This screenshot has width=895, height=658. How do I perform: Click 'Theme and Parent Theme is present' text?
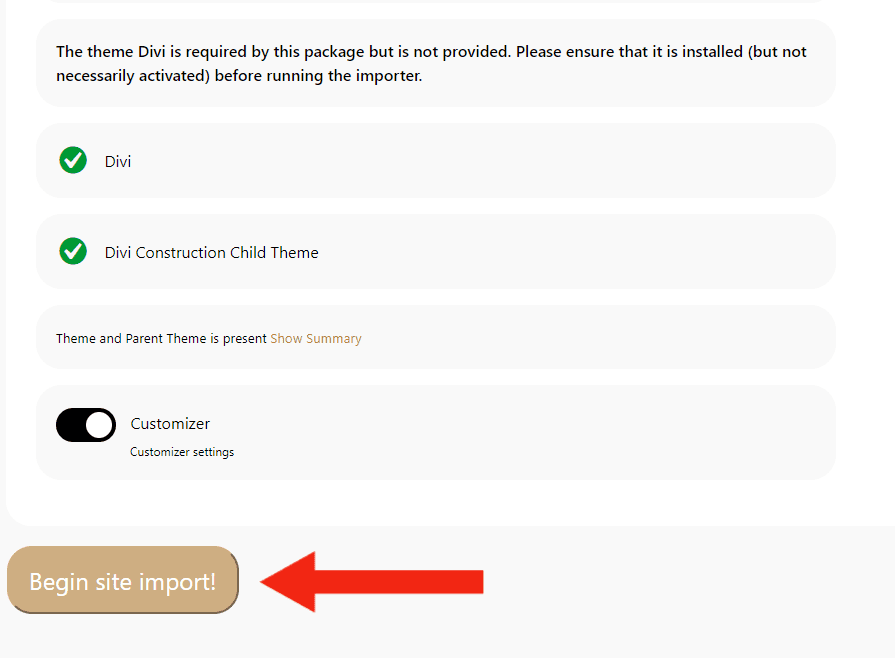pos(161,339)
